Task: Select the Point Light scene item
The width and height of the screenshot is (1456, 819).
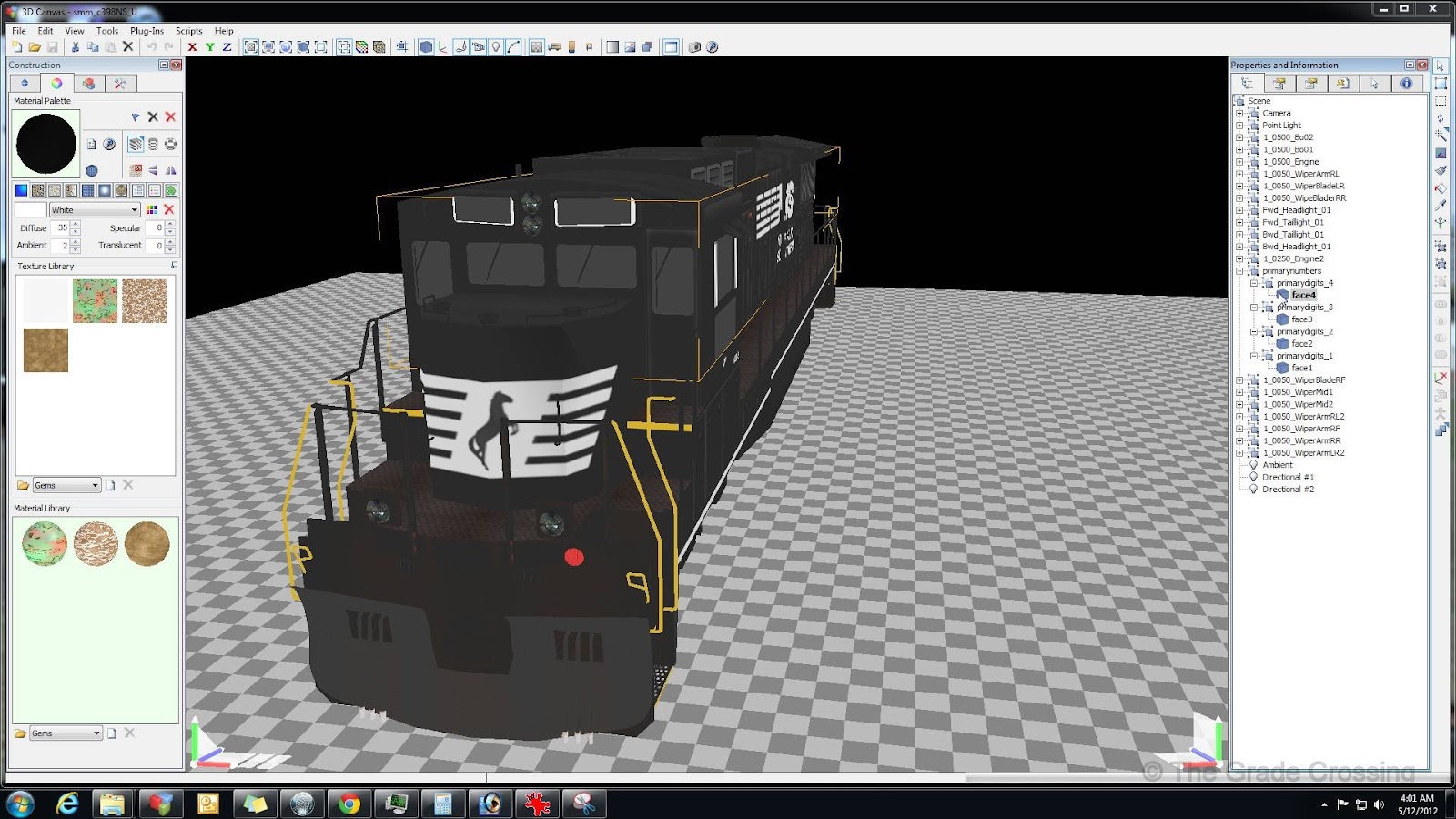Action: [1282, 126]
